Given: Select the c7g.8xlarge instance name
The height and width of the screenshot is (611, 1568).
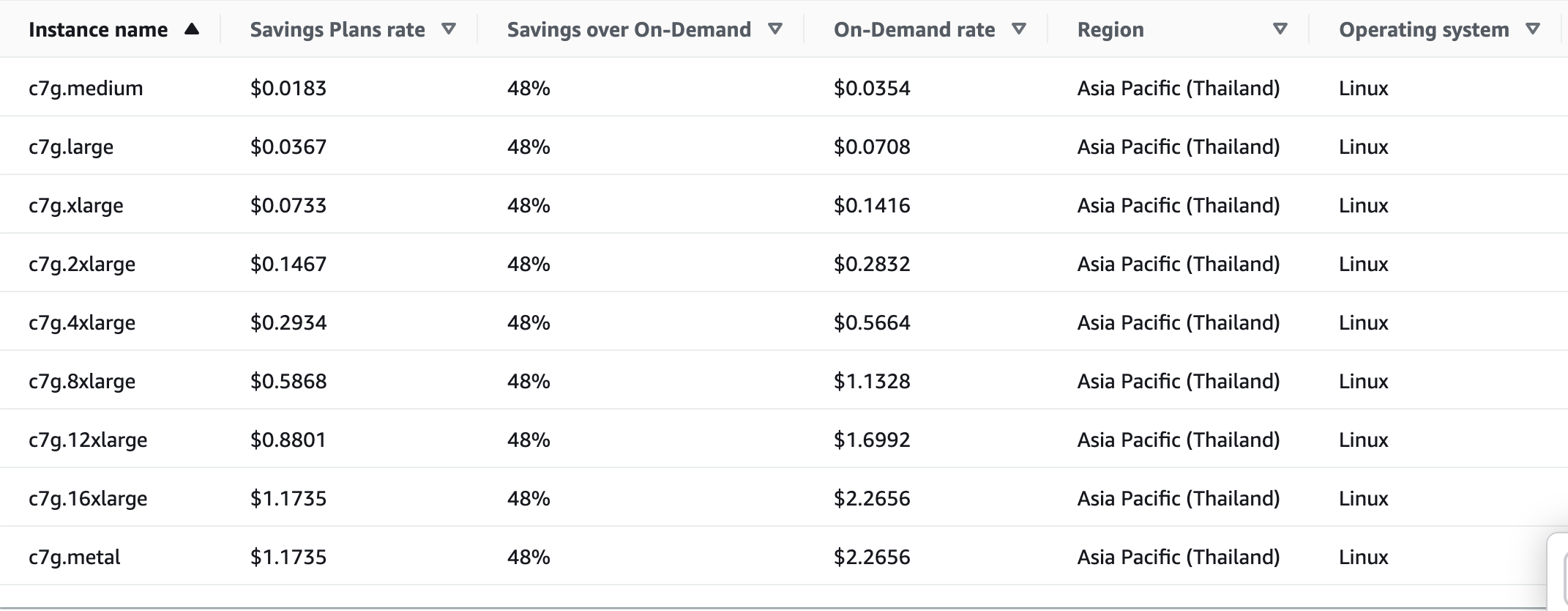Looking at the screenshot, I should click(82, 382).
